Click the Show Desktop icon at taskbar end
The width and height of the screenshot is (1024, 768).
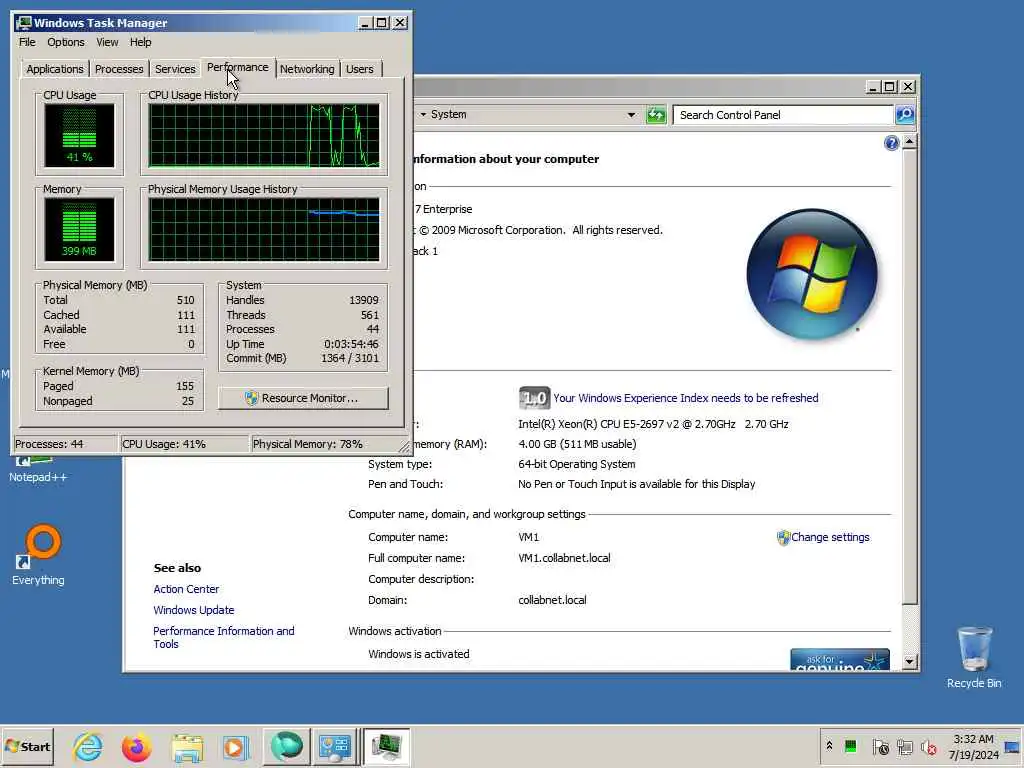pyautogui.click(x=1014, y=746)
